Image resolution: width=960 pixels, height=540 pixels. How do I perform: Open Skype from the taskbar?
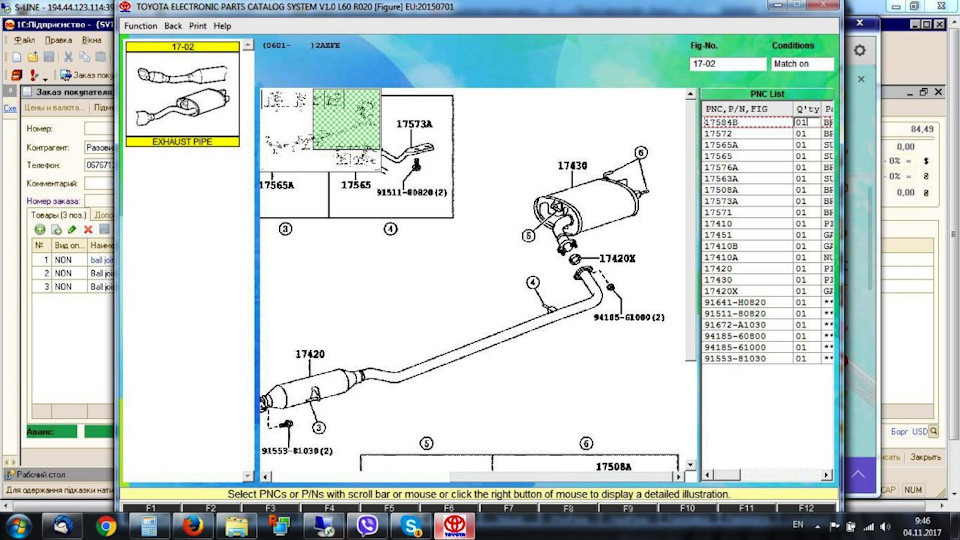[411, 526]
